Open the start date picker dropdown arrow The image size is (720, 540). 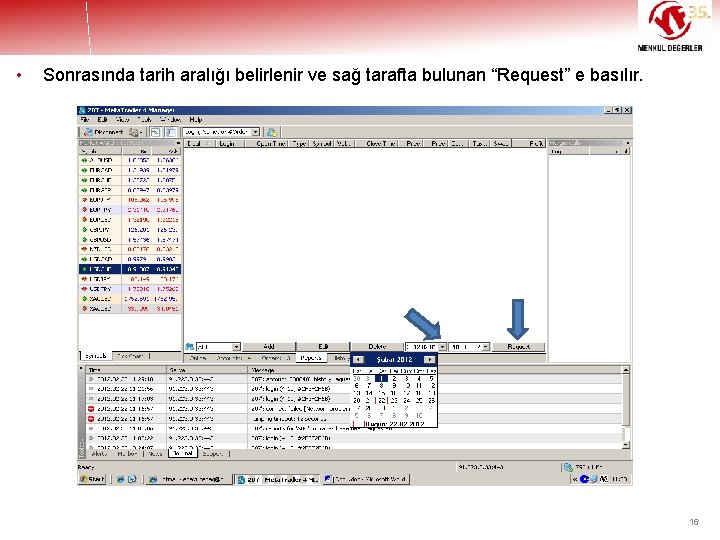[x=442, y=347]
